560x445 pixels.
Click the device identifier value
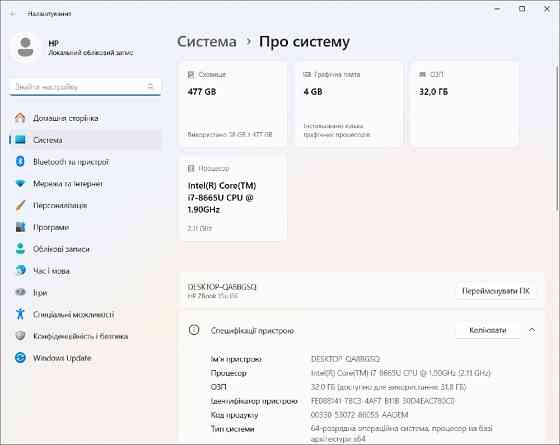382,401
